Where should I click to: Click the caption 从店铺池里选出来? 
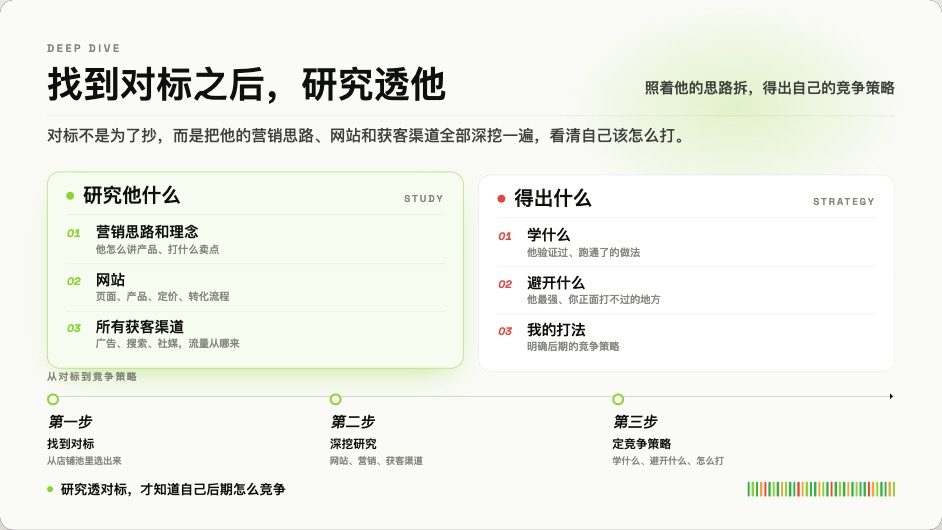(x=84, y=461)
